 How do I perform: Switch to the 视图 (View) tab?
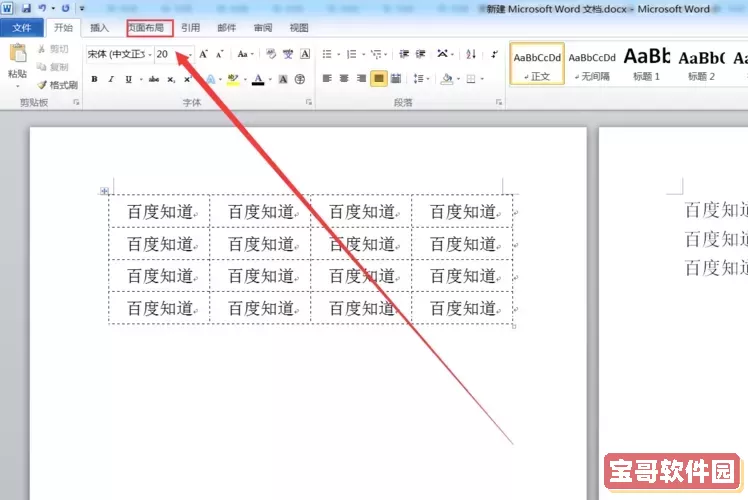tap(299, 28)
